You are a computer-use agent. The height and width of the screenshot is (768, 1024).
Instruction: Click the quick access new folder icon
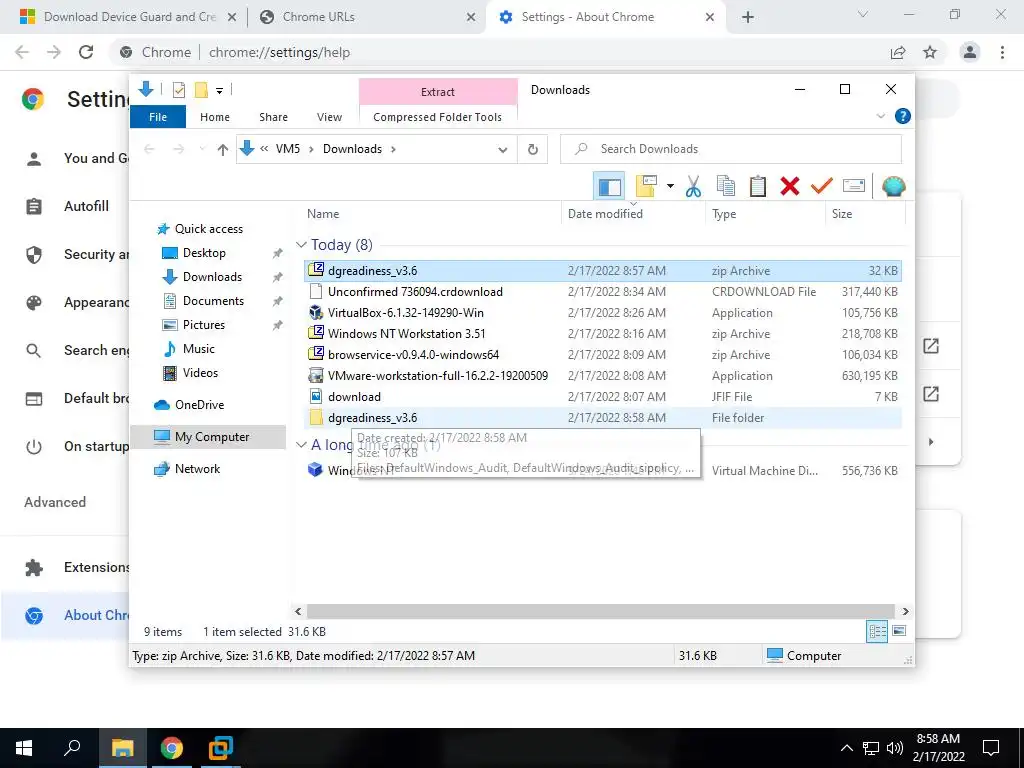click(x=201, y=90)
